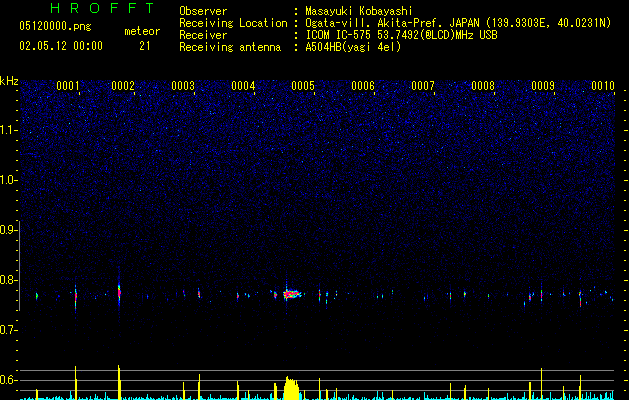Click the date stamp 02.05.12 00:00
Viewport: 629px width, 400px height.
pos(61,46)
